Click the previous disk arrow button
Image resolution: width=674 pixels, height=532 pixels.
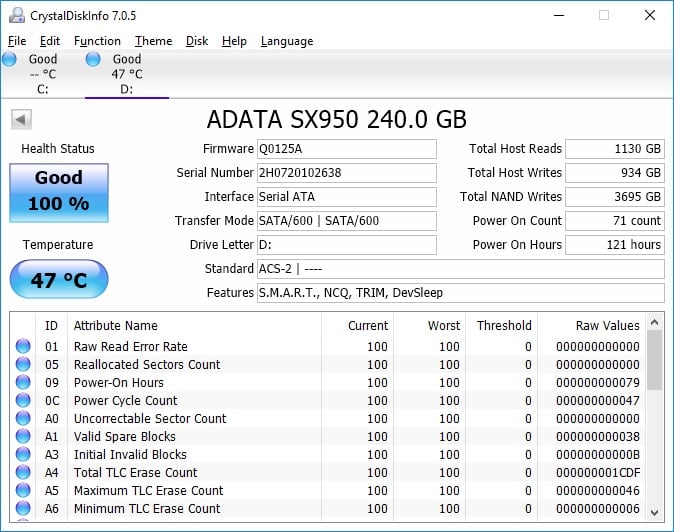[21, 119]
